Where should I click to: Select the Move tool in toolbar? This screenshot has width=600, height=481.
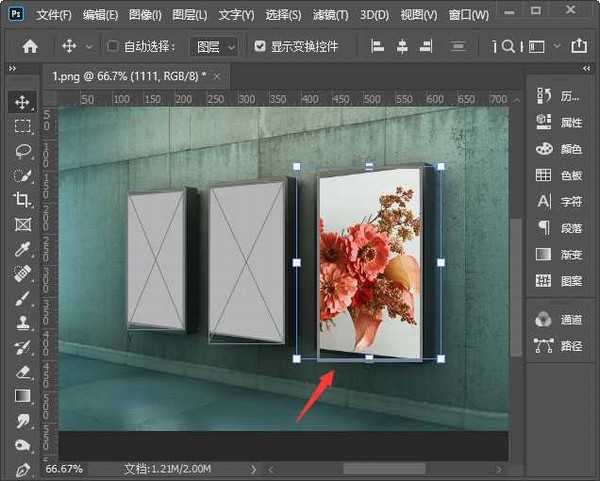click(x=22, y=102)
